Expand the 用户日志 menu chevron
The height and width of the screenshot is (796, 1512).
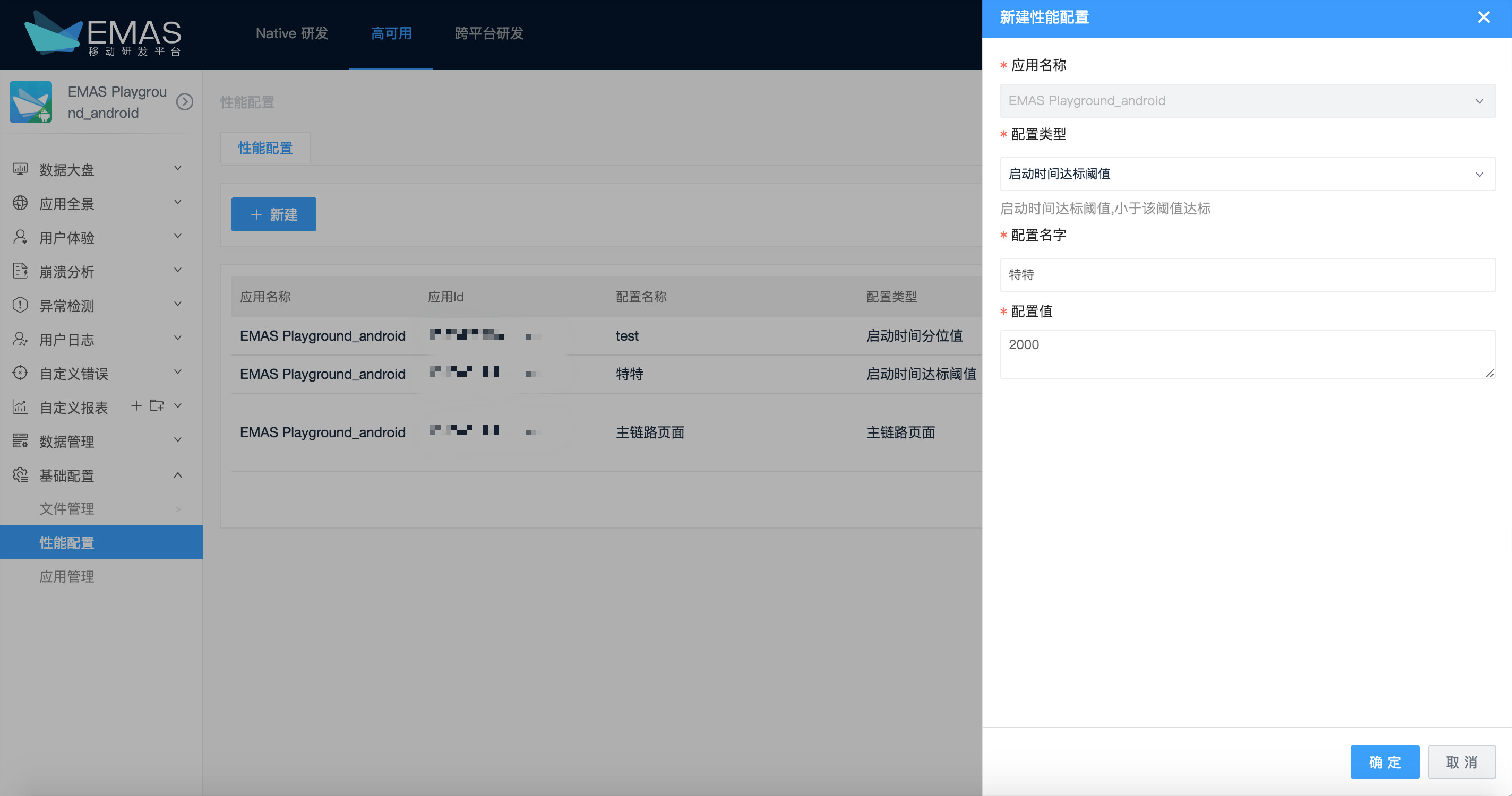click(x=178, y=339)
